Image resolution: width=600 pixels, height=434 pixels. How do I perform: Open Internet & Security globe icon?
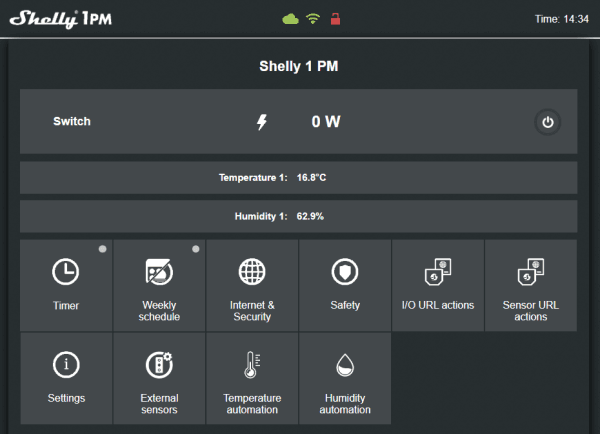coord(252,272)
